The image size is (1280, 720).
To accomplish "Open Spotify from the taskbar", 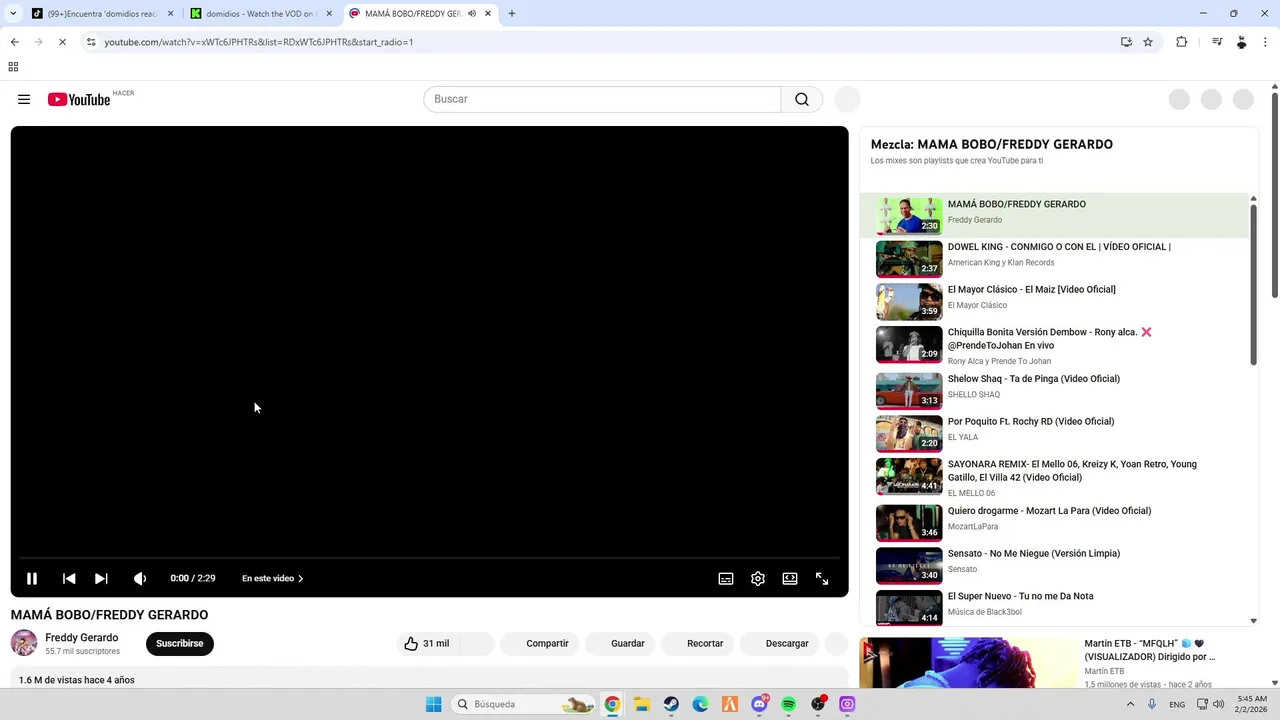I will tap(789, 704).
